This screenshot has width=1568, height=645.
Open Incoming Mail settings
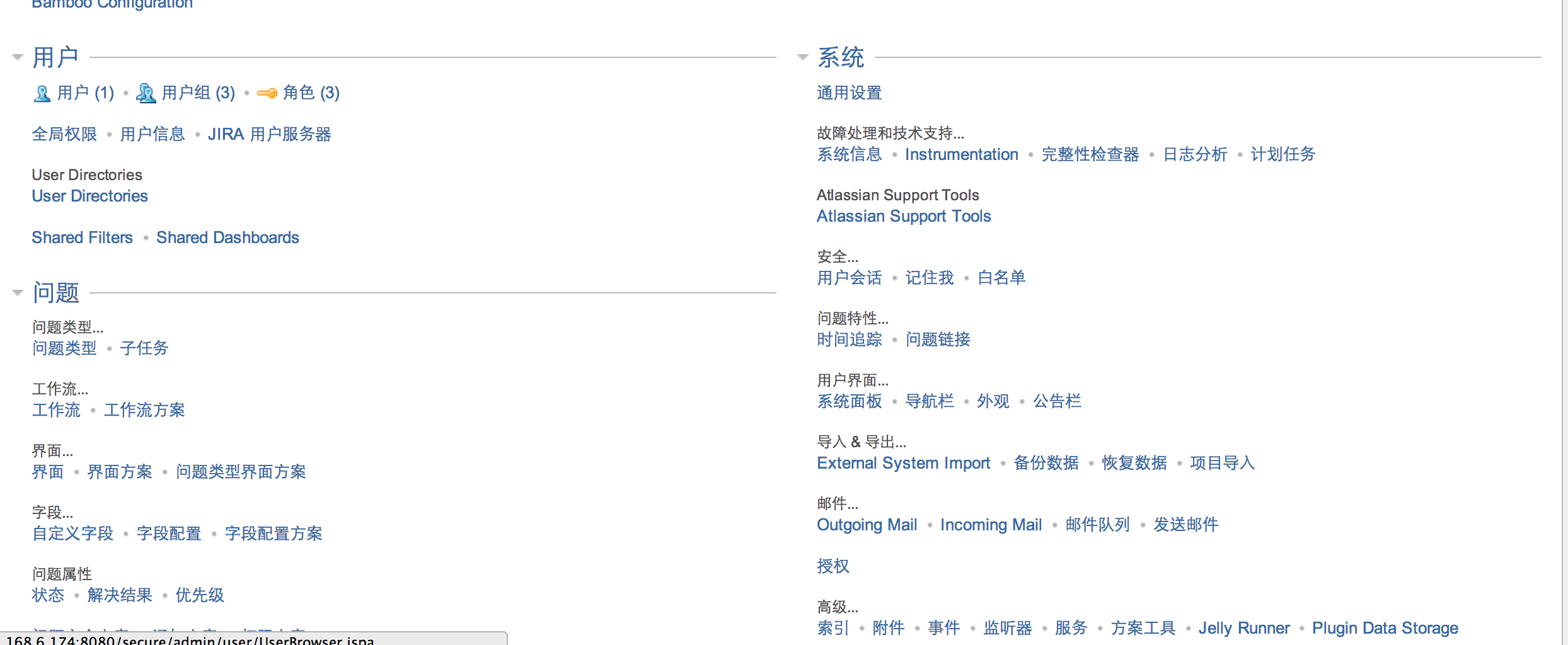[x=991, y=525]
